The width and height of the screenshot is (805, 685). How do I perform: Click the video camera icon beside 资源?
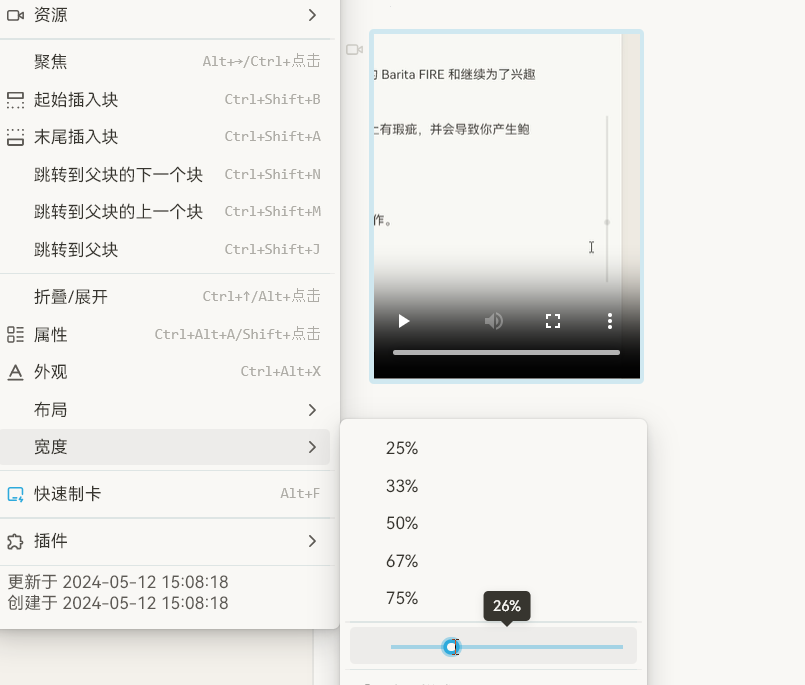click(x=15, y=15)
